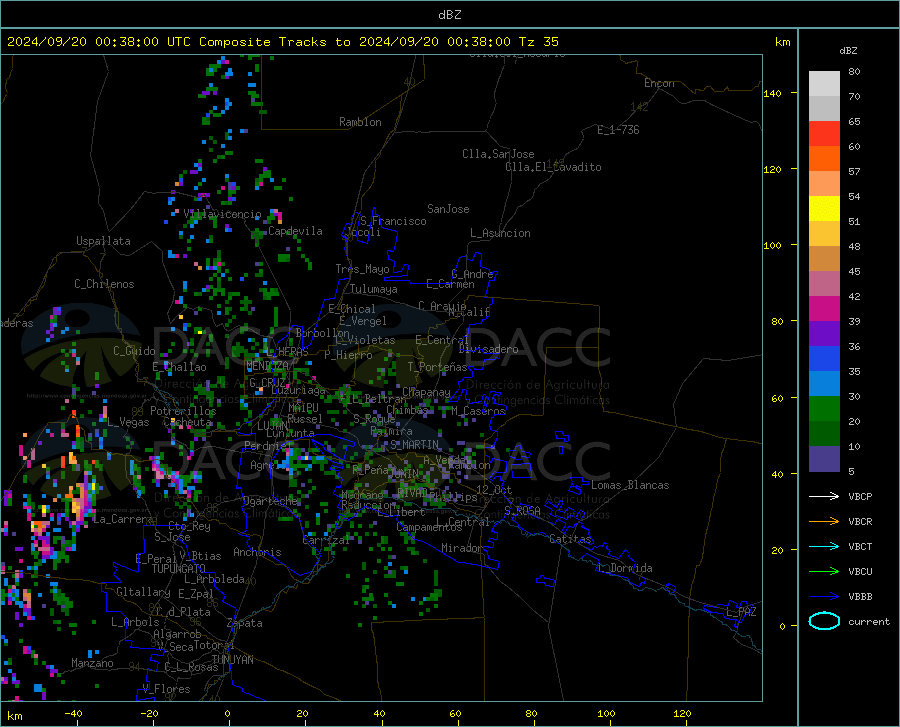Screen dimensions: 900x727
Task: Click the timestamp header '2024/09/20 00:38:00 UTC Composite'
Action: (138, 42)
